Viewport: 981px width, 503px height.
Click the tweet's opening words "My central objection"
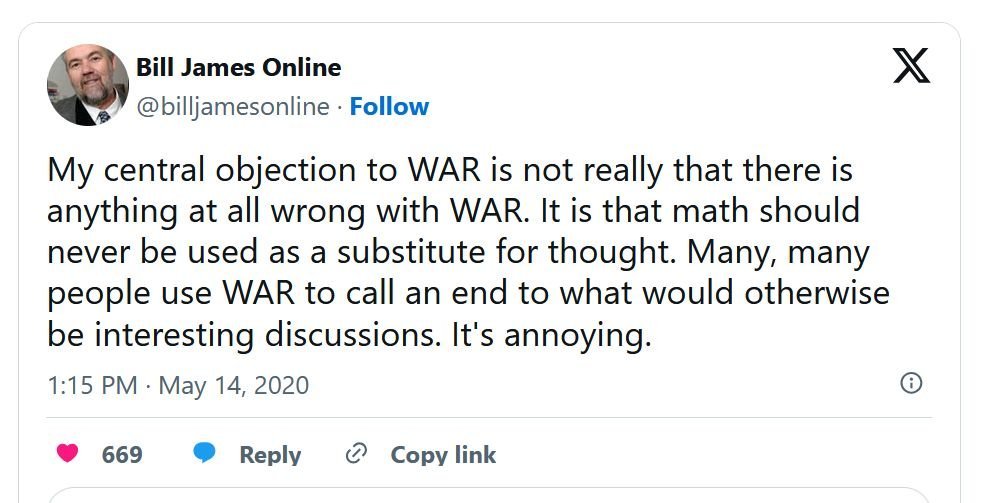click(x=190, y=170)
